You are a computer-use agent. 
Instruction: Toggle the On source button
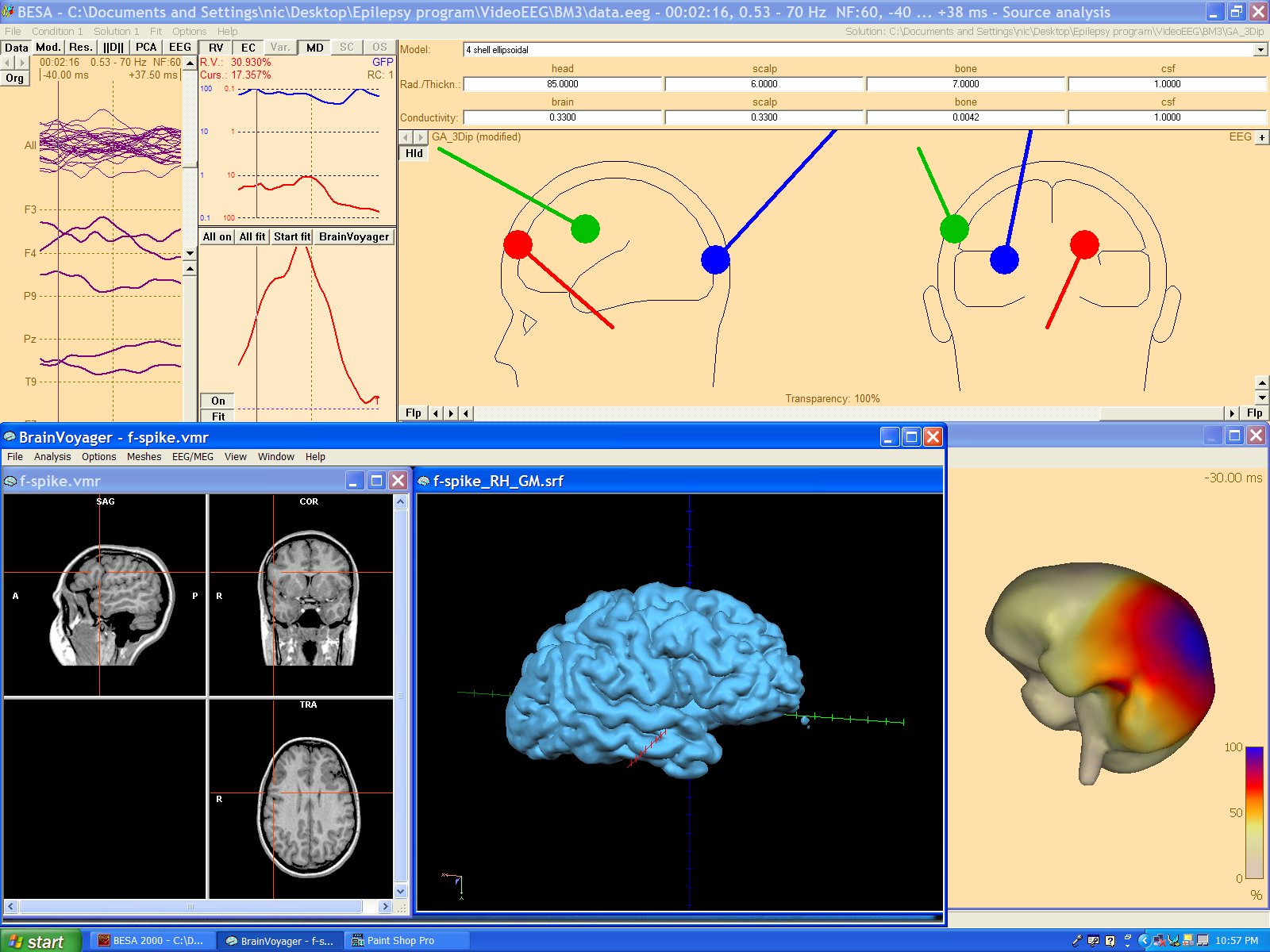[218, 401]
